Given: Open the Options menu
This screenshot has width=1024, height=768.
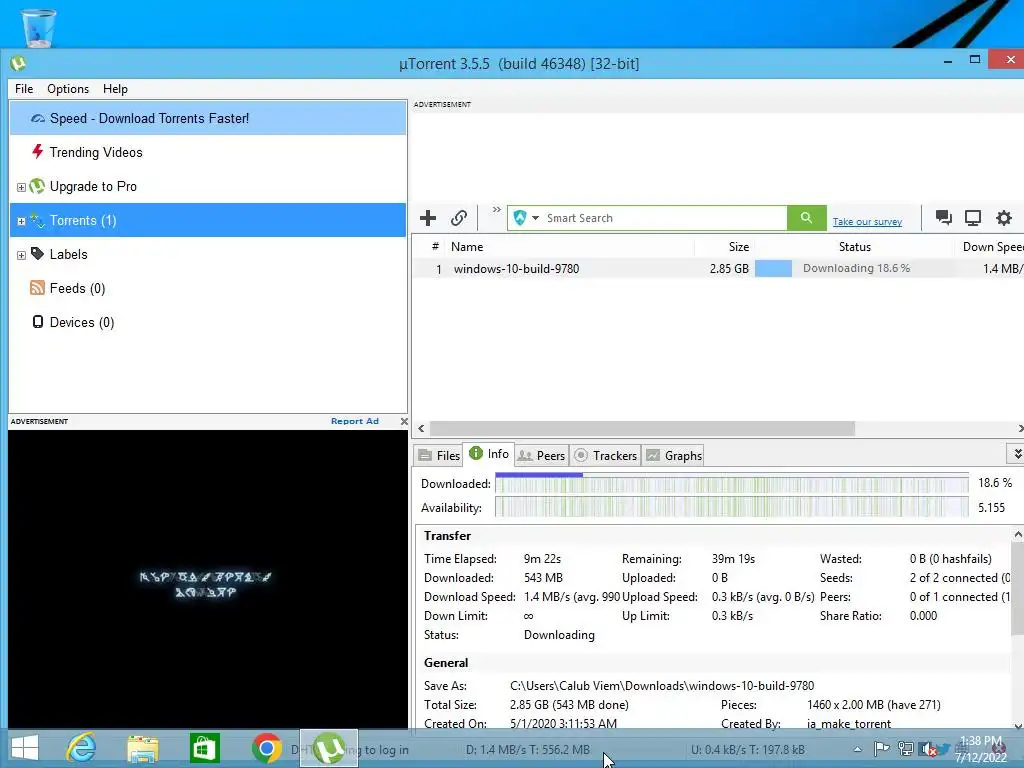Looking at the screenshot, I should pos(68,89).
